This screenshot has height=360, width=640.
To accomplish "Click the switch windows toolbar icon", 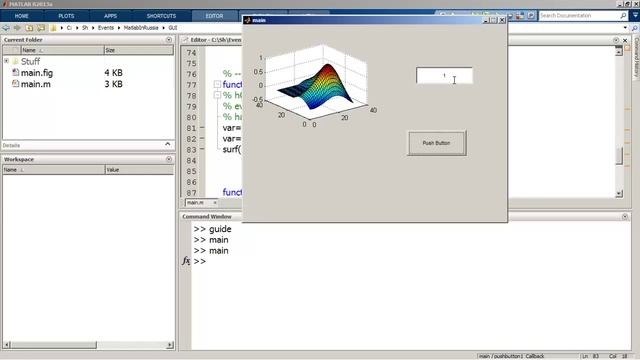I will 520,16.
